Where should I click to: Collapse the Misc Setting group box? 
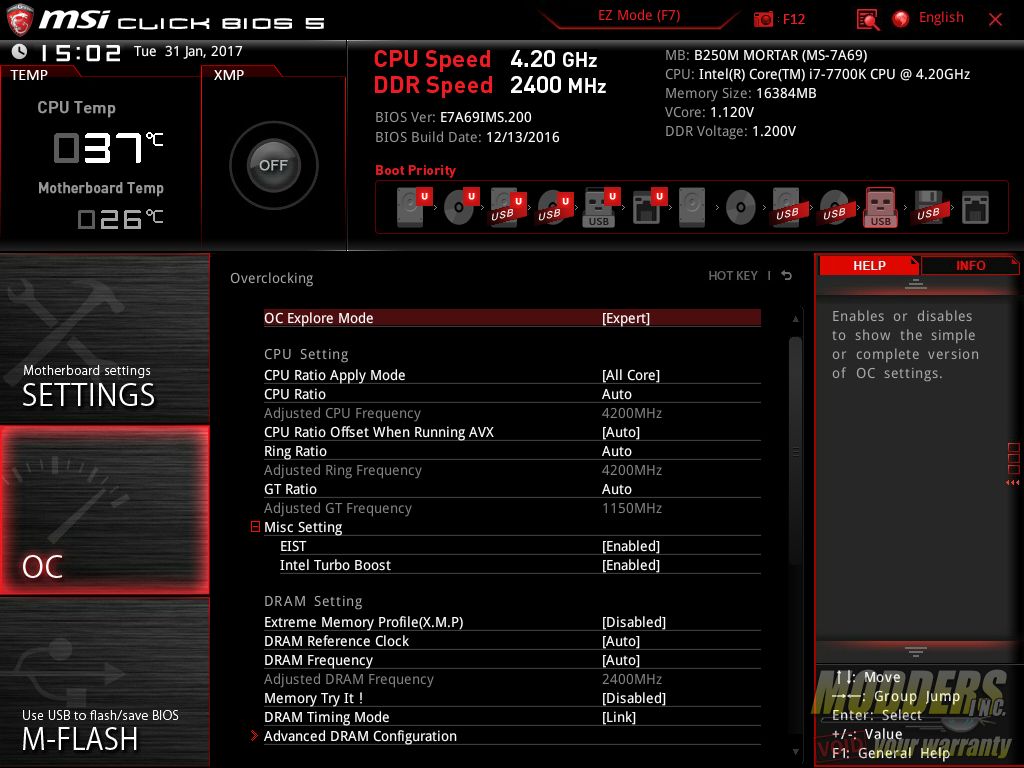click(255, 526)
